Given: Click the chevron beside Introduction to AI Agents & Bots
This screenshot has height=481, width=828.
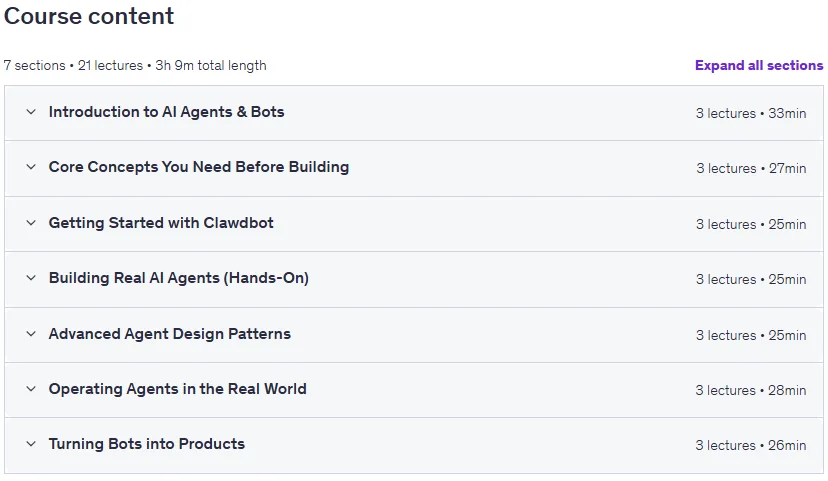Looking at the screenshot, I should 31,112.
